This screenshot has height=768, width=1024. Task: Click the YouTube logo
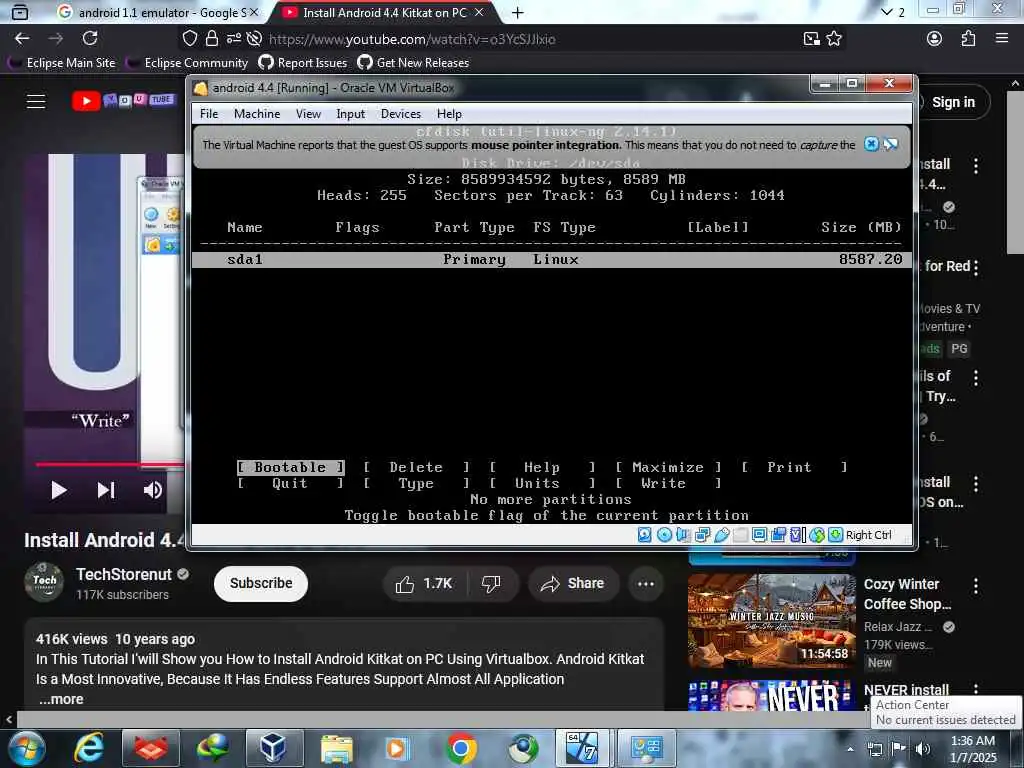(x=124, y=101)
